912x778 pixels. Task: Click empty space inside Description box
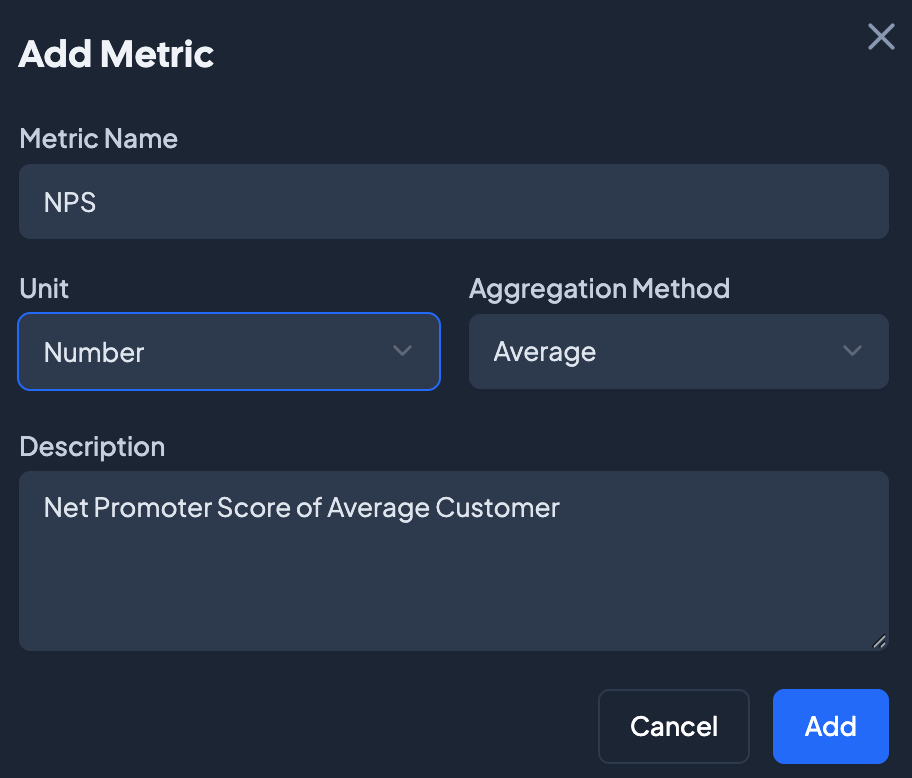pos(453,595)
